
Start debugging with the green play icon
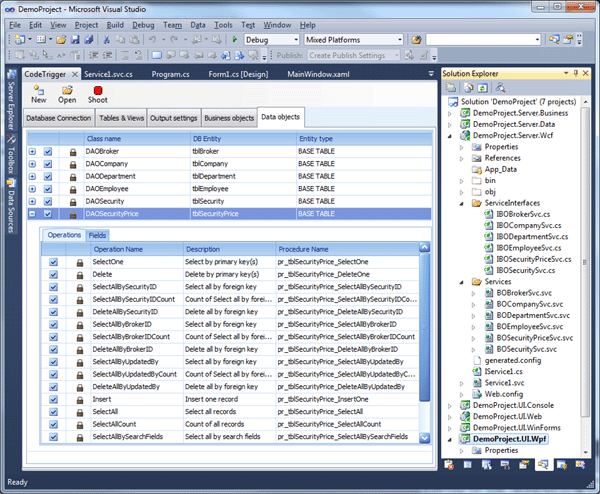point(235,39)
